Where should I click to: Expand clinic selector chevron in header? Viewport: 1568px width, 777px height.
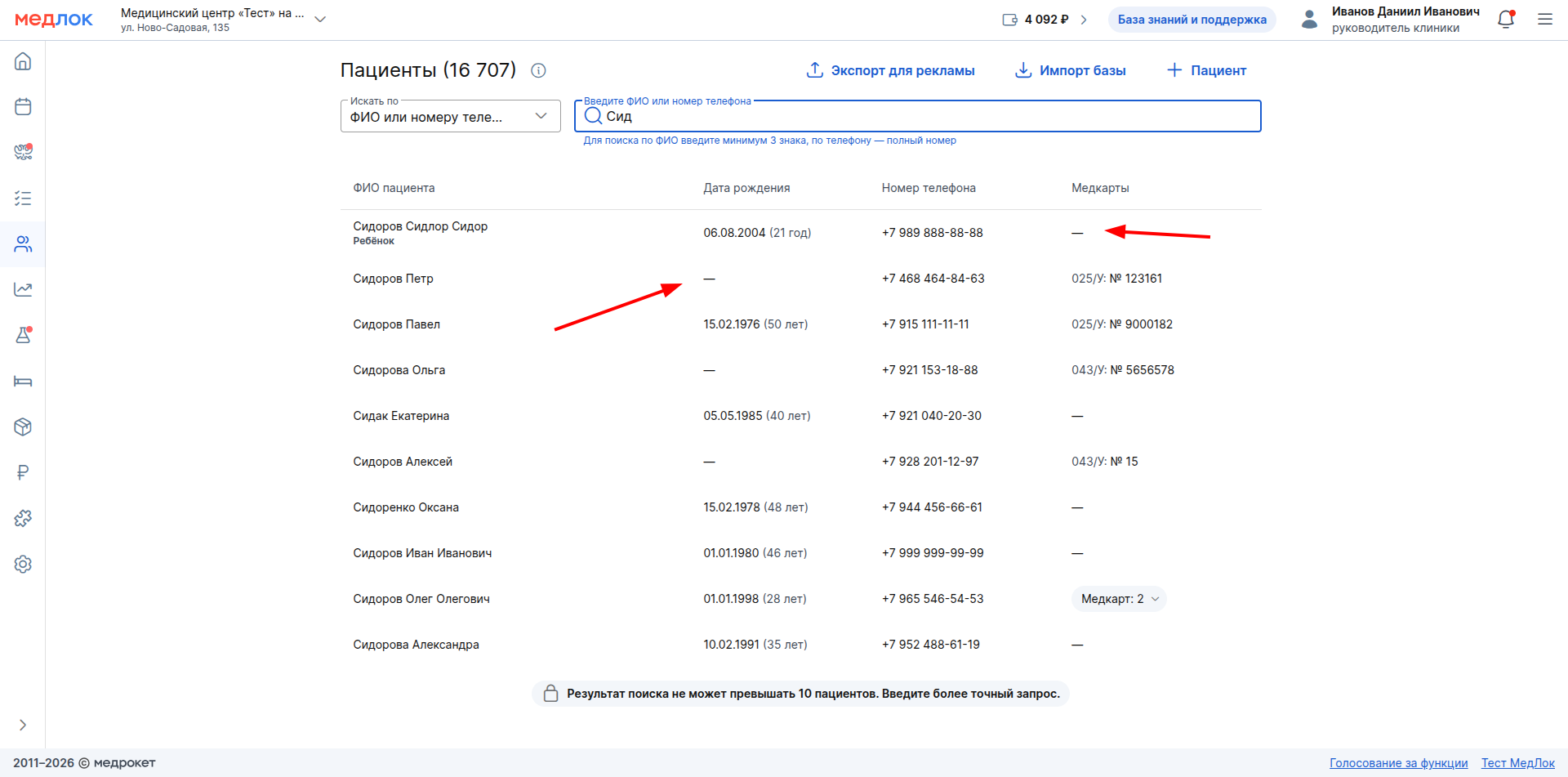pyautogui.click(x=320, y=20)
